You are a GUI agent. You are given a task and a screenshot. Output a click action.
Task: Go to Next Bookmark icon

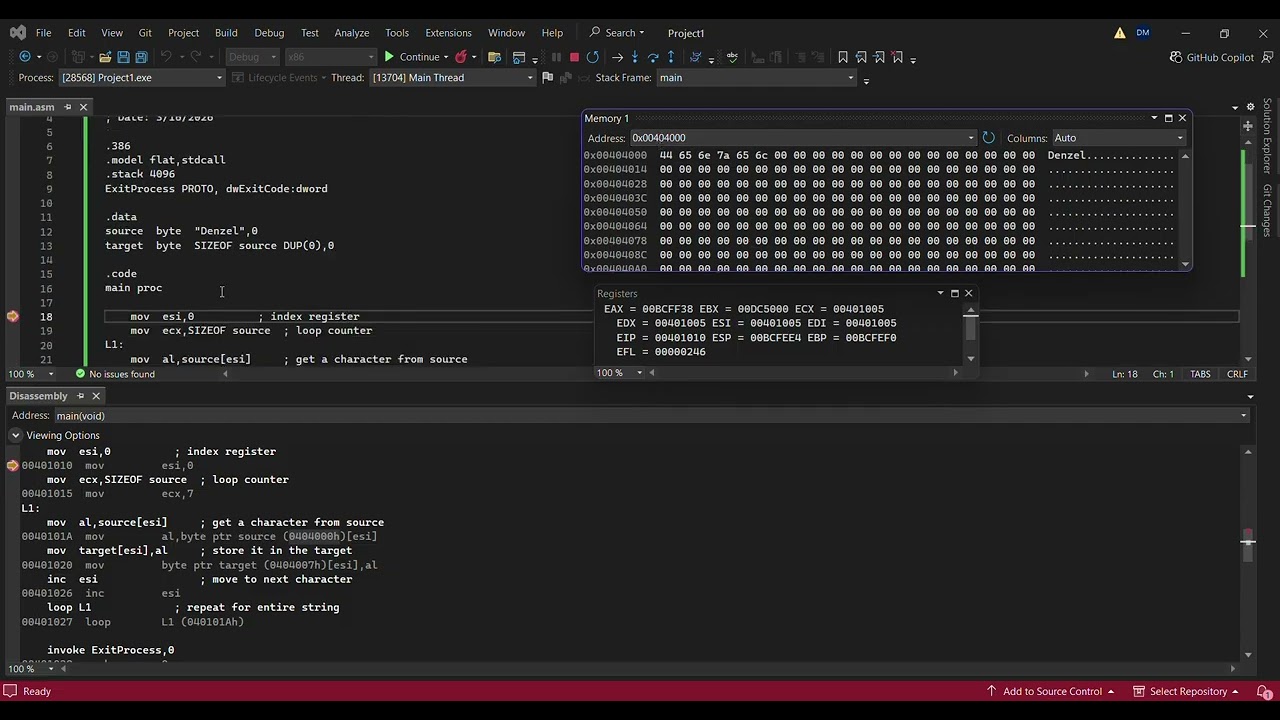(x=879, y=57)
